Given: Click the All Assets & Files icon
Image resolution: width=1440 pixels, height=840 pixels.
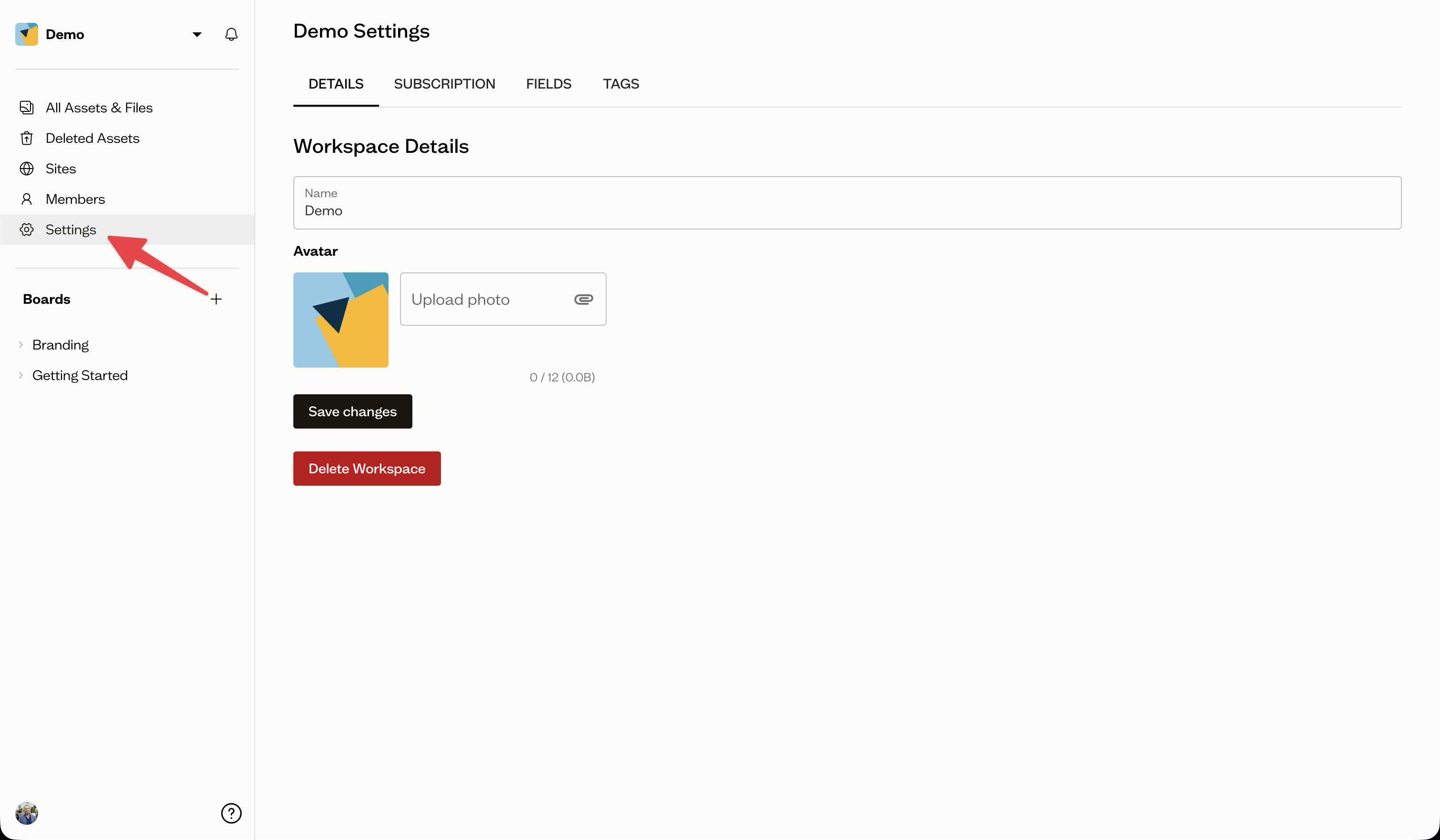Looking at the screenshot, I should coord(26,108).
